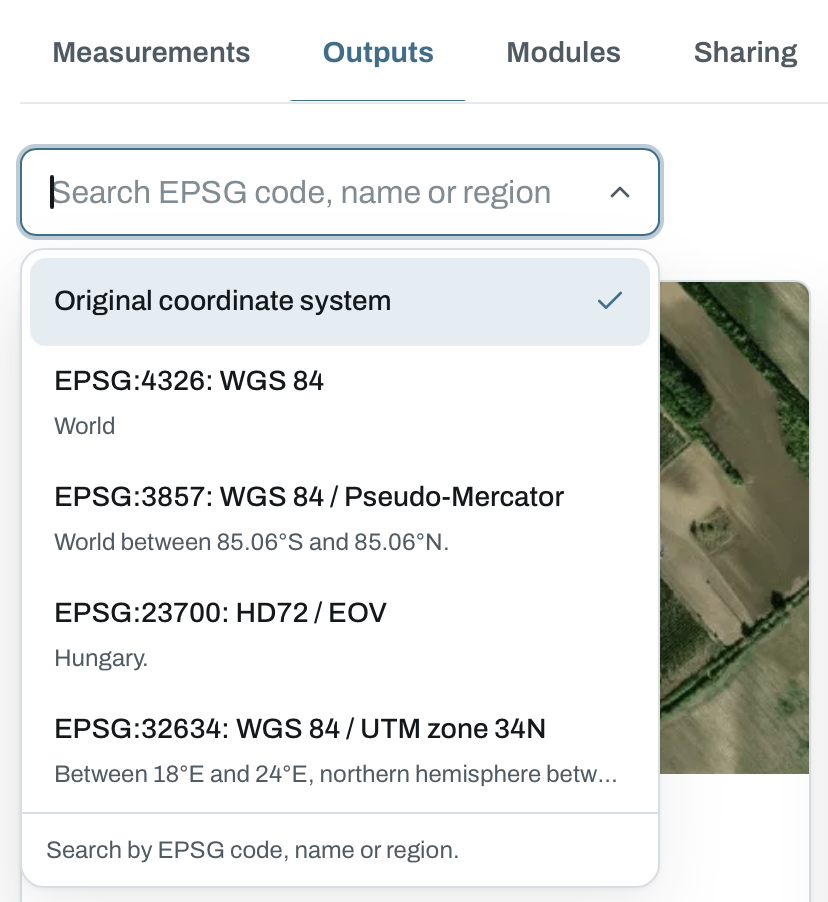Select Original coordinate system option
Viewport: 828px width, 902px height.
(x=340, y=301)
